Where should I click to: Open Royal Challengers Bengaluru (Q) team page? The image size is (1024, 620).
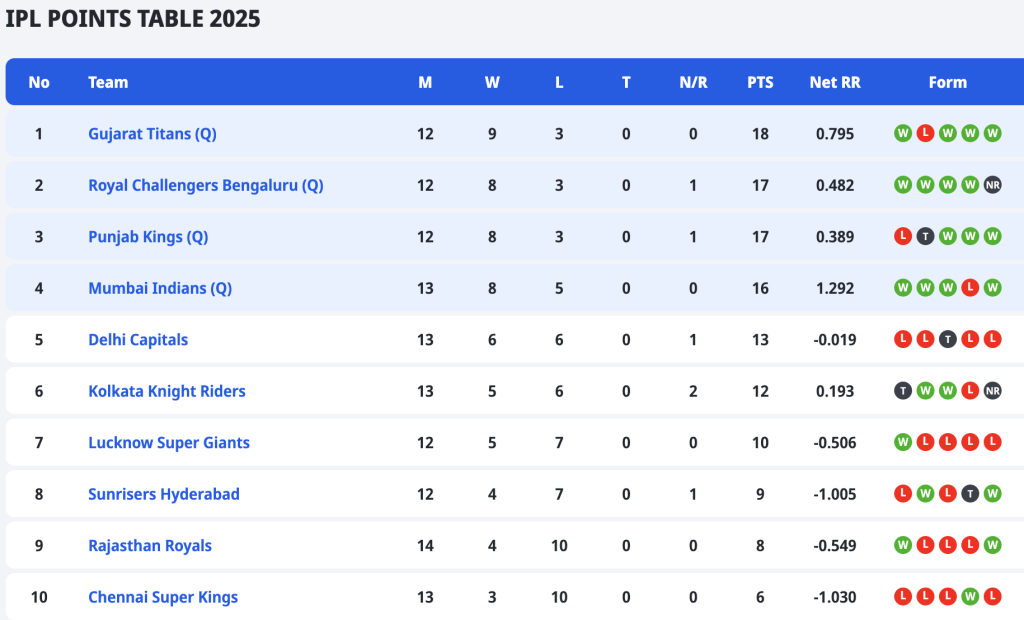coord(206,186)
